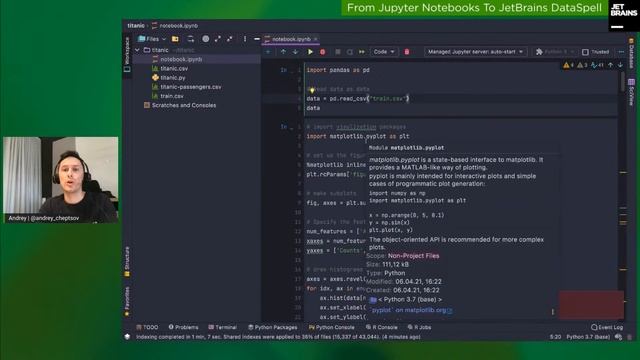Click the red debug cell icon

322,52
